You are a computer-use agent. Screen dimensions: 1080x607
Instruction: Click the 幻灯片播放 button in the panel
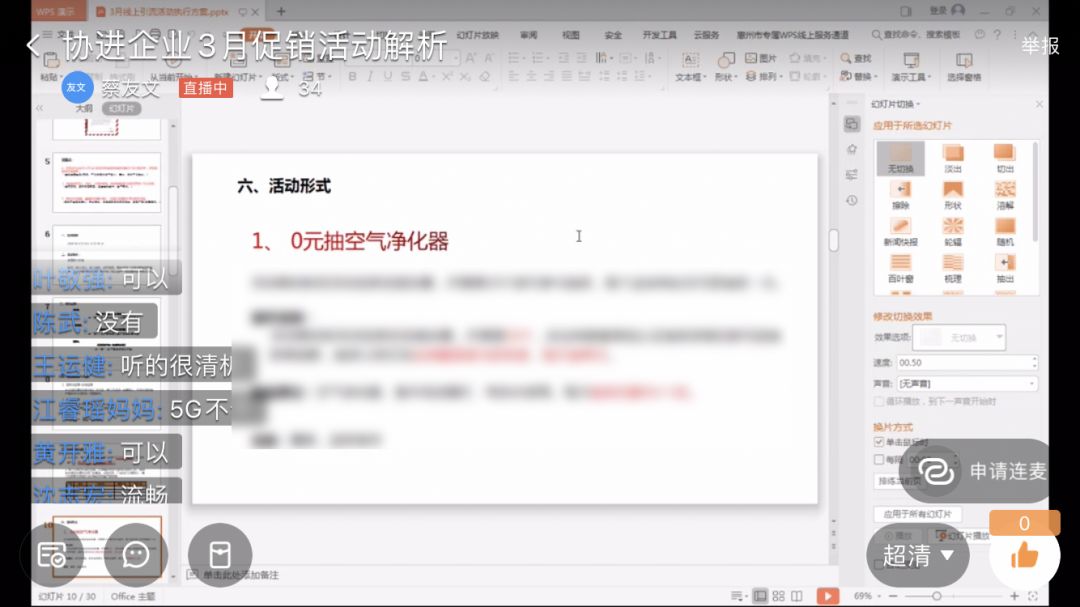[x=963, y=535]
